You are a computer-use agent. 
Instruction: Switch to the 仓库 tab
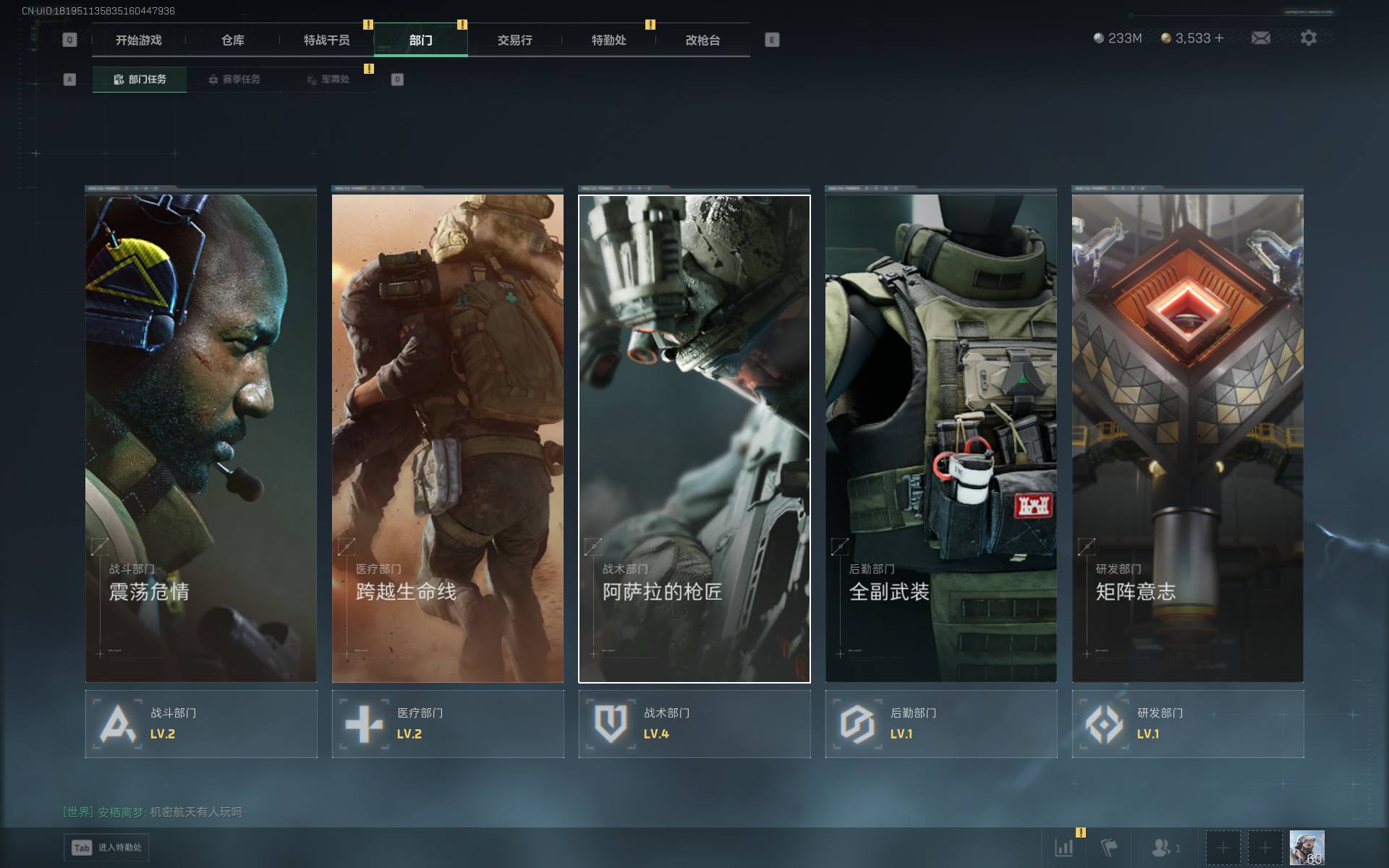[x=233, y=41]
